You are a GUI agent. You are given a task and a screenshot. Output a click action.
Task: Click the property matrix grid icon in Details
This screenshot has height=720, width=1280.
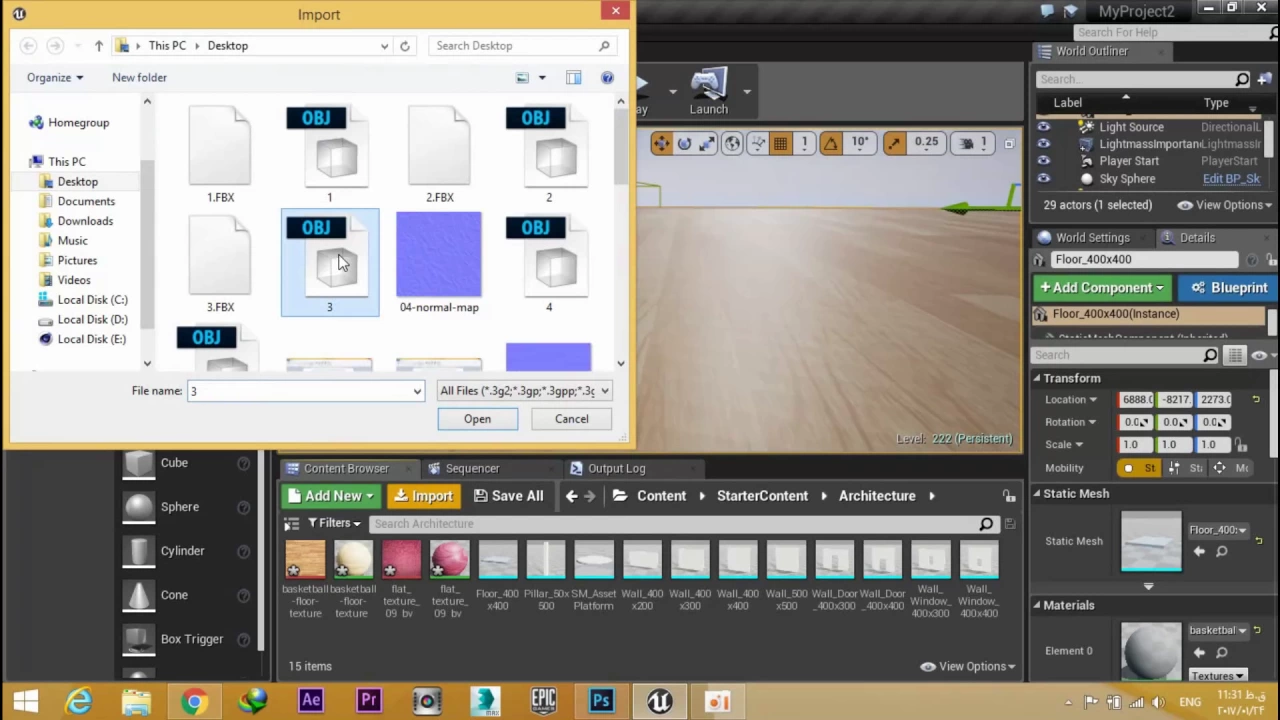(x=1235, y=355)
